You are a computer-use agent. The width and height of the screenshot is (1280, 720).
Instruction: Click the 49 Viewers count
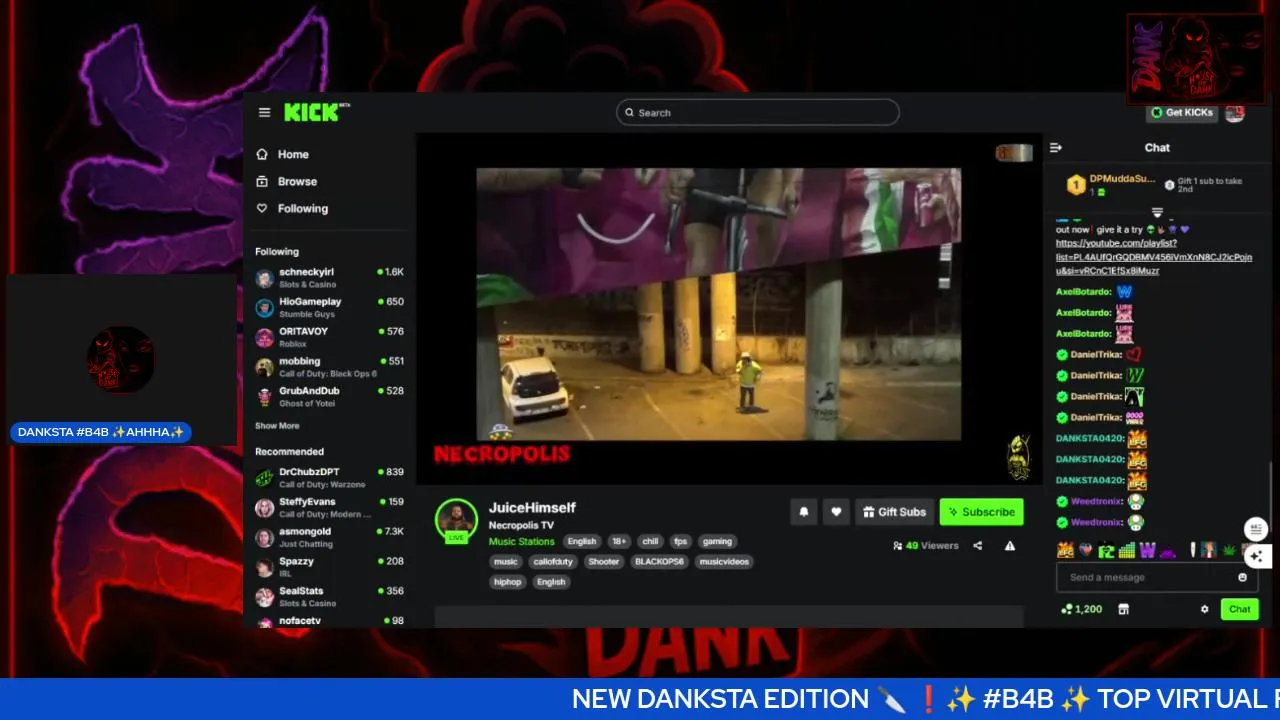(926, 546)
